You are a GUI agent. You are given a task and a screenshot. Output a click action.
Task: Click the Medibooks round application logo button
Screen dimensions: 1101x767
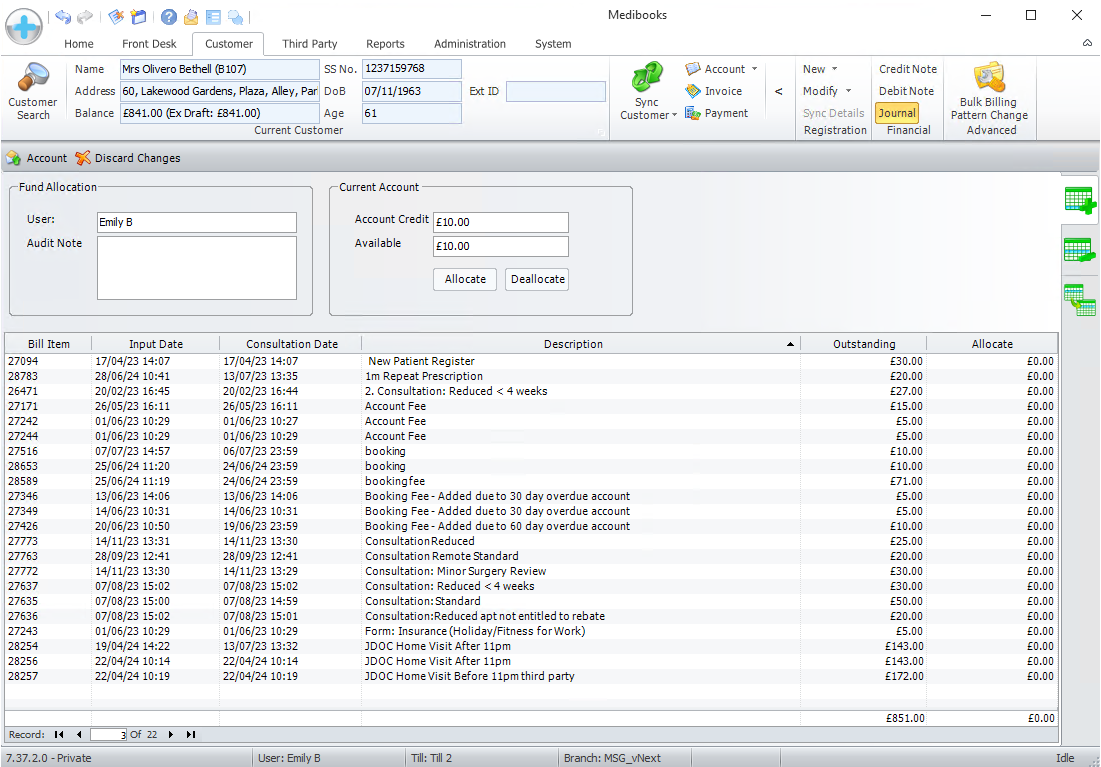(24, 24)
